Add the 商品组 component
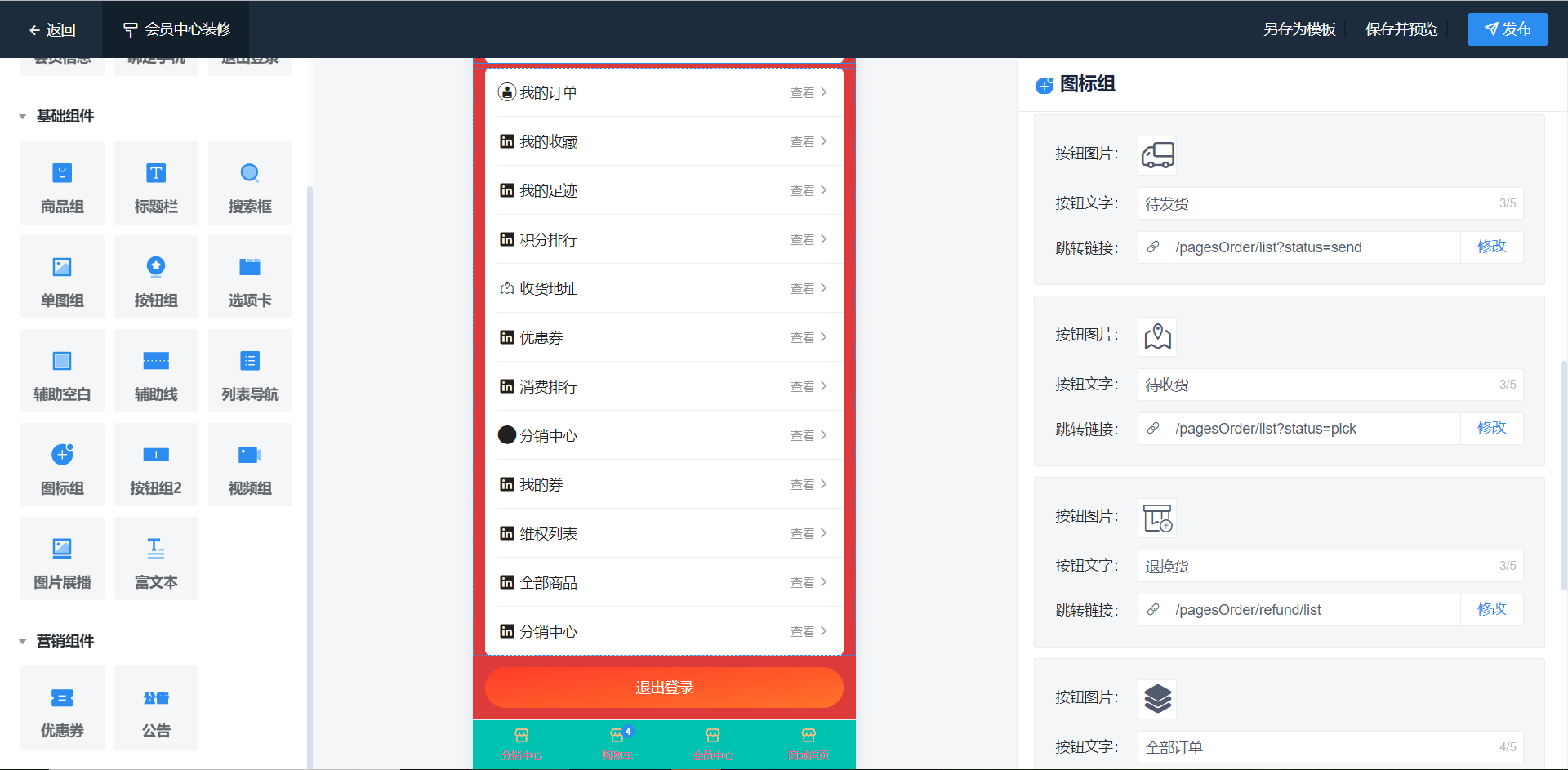The width and height of the screenshot is (1568, 770). (x=62, y=183)
